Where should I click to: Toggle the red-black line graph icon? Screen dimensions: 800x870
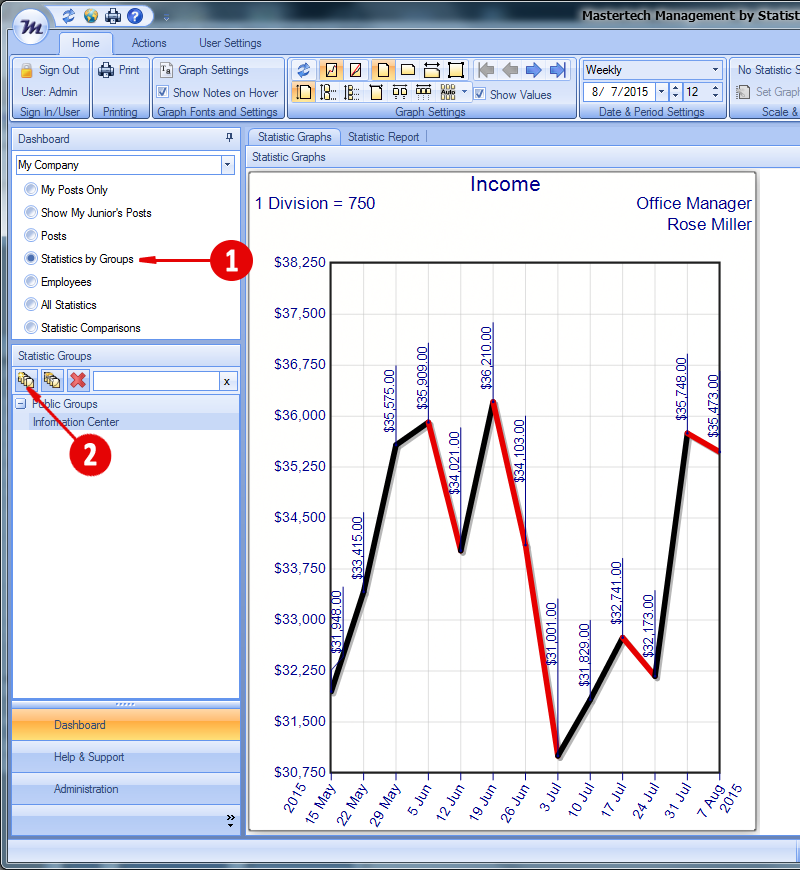click(331, 70)
